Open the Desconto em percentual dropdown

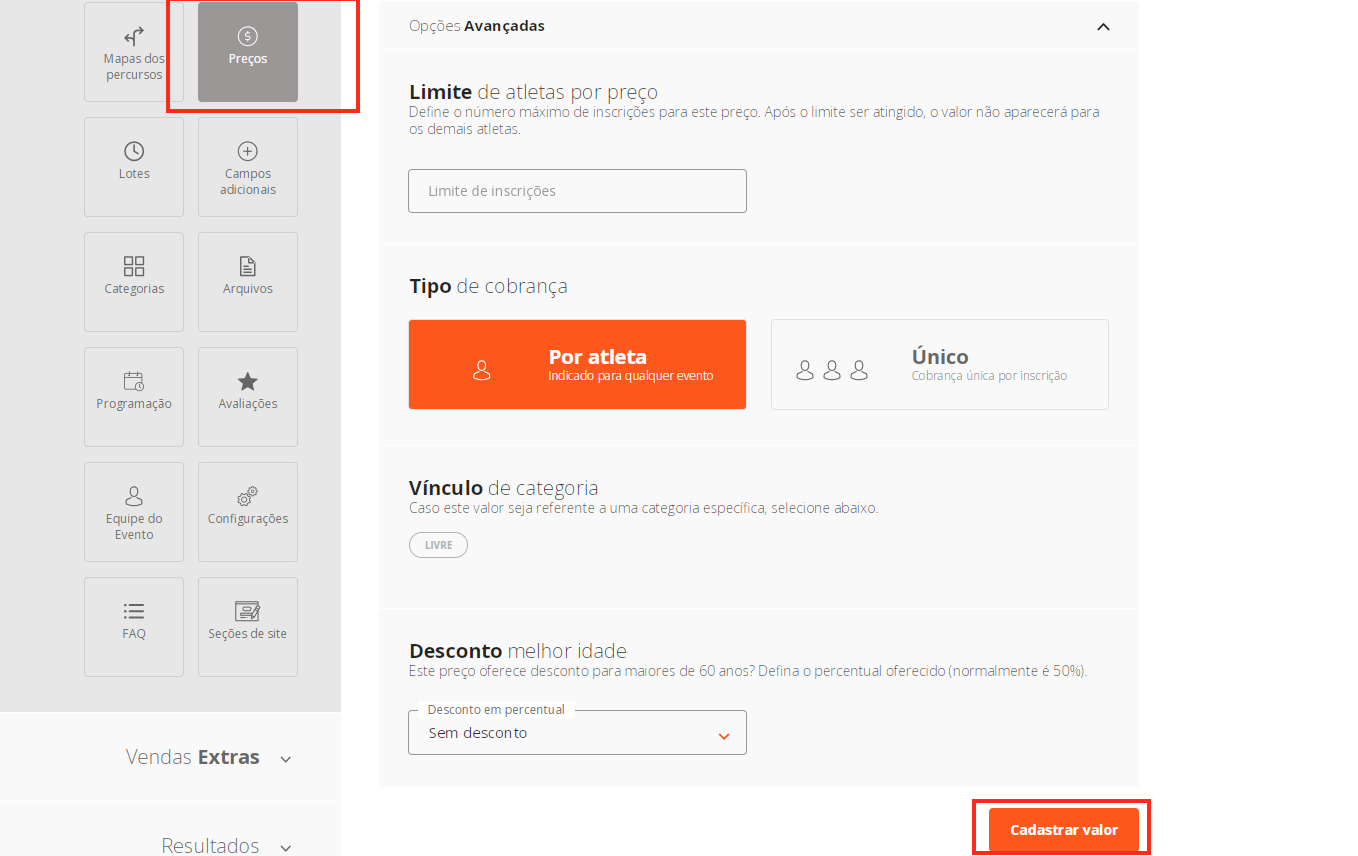click(577, 733)
